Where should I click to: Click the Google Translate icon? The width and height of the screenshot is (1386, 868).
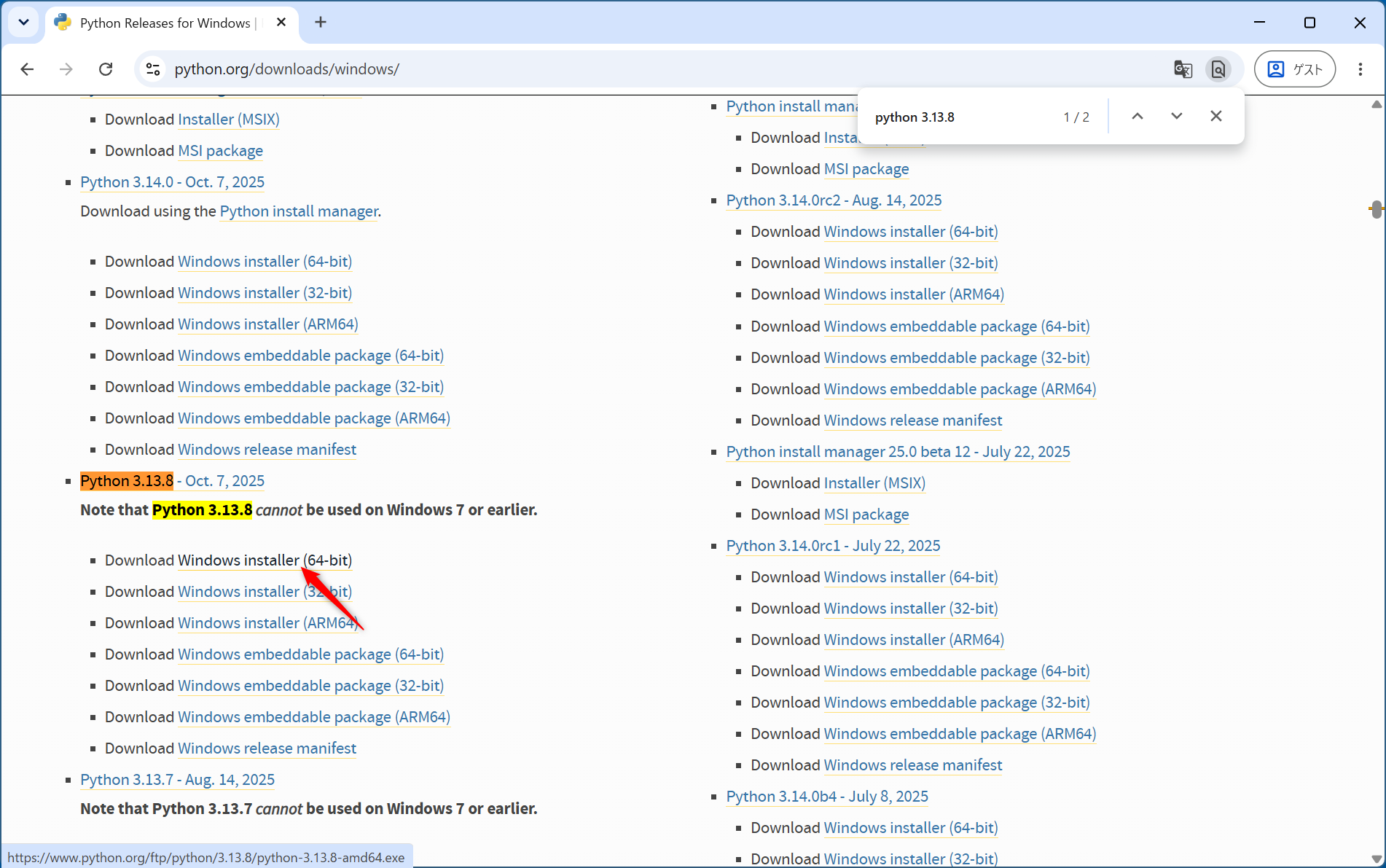(x=1183, y=69)
